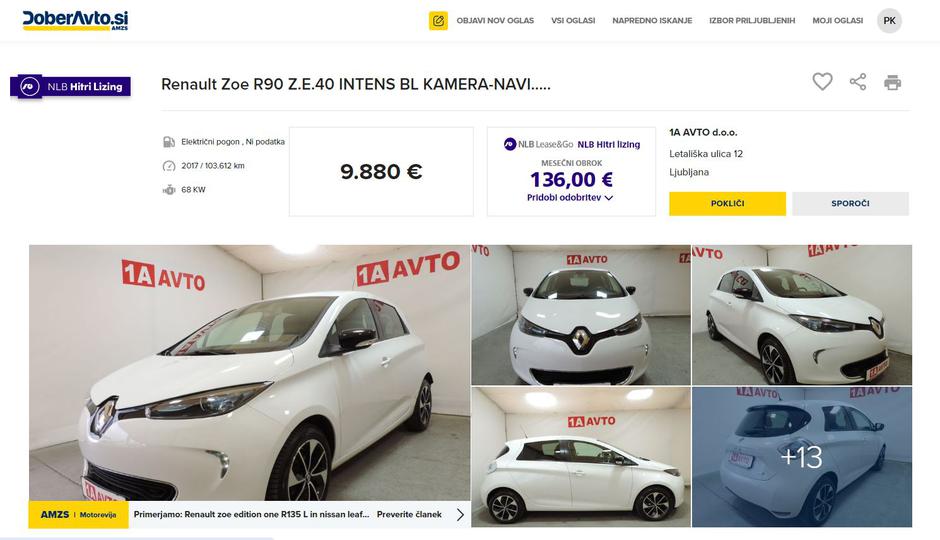Click the yellow new listing pencil icon
Screen dimensions: 940x540
pyautogui.click(x=438, y=21)
